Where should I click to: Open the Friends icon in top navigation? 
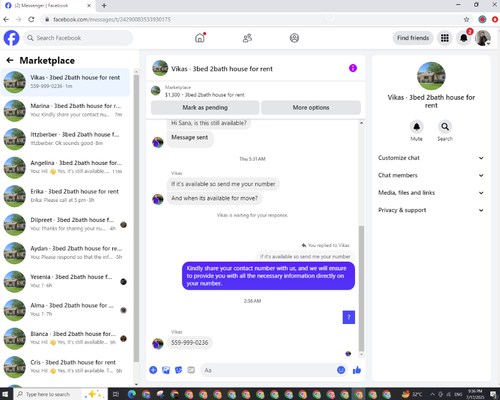pos(247,38)
